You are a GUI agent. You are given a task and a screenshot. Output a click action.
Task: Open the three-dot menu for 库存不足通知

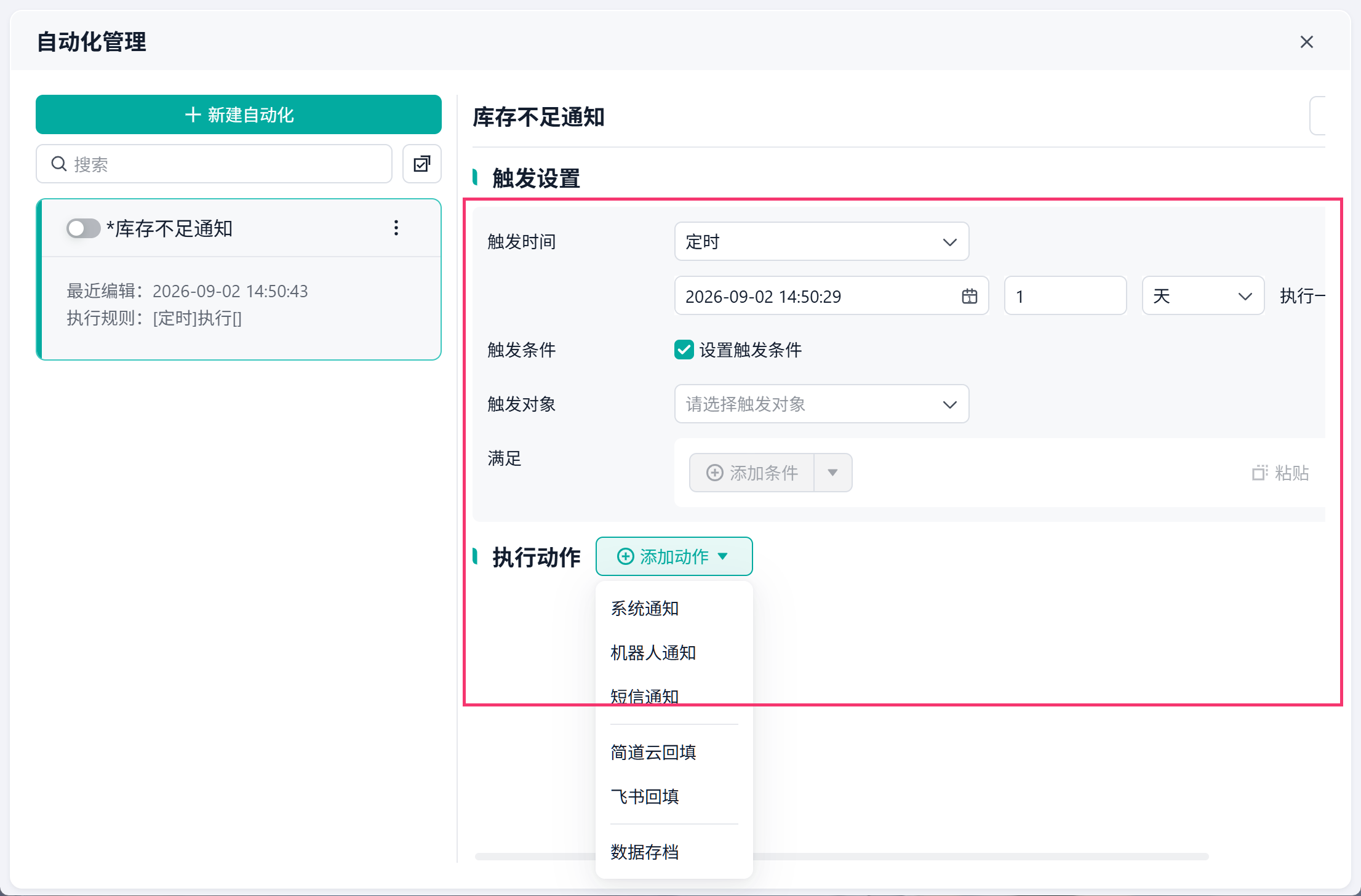(x=396, y=228)
